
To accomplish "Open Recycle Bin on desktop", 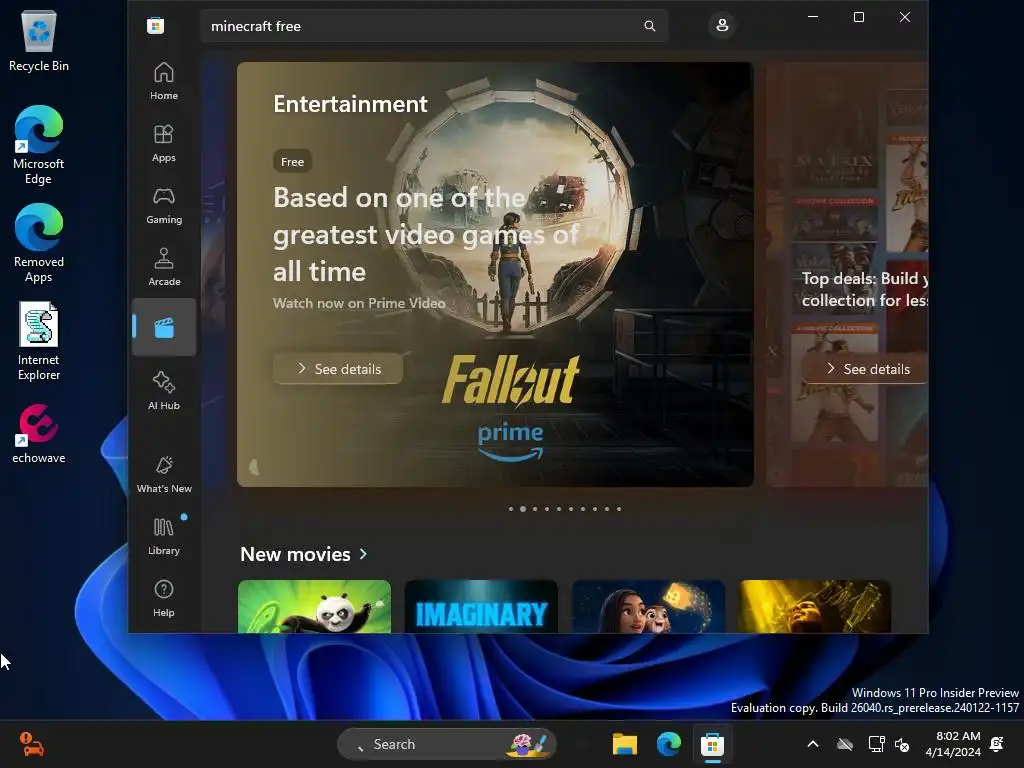I will (x=39, y=40).
